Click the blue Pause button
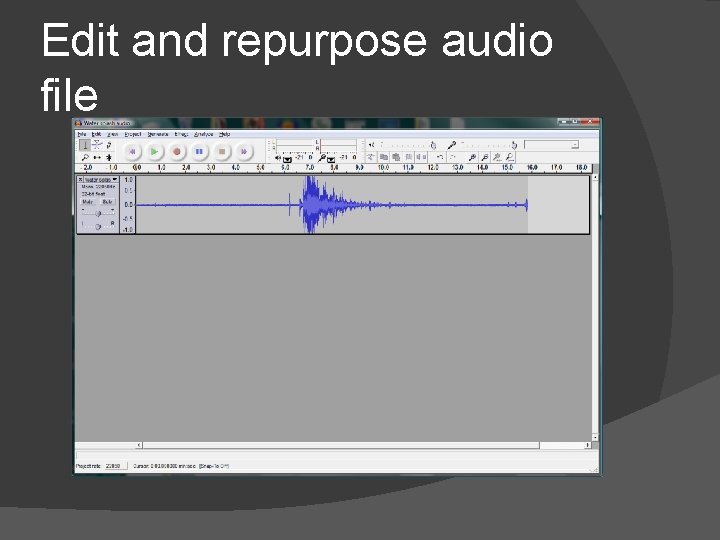720x540 pixels. tap(199, 151)
